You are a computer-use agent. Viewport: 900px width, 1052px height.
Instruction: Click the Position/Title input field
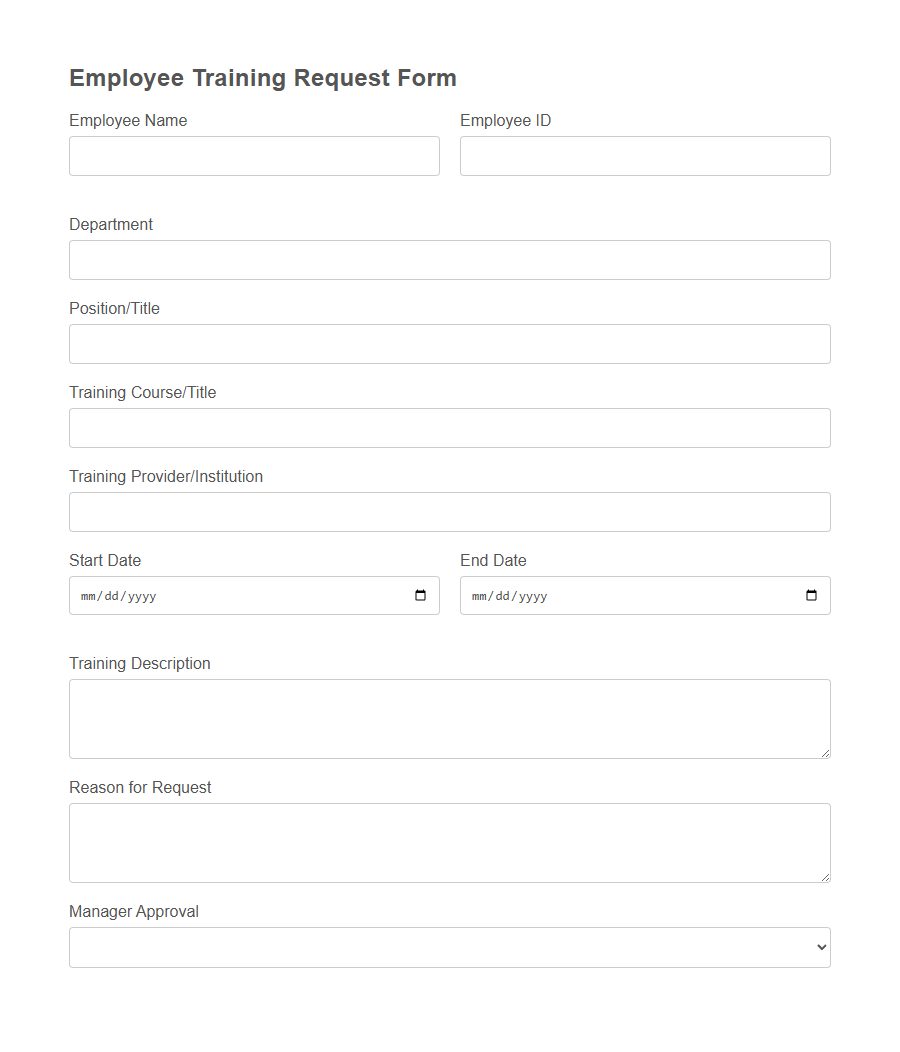[449, 344]
